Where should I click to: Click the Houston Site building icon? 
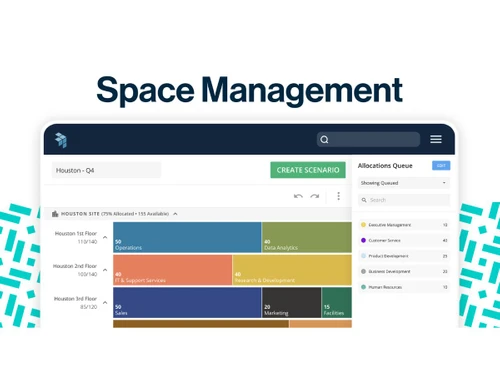[x=55, y=214]
